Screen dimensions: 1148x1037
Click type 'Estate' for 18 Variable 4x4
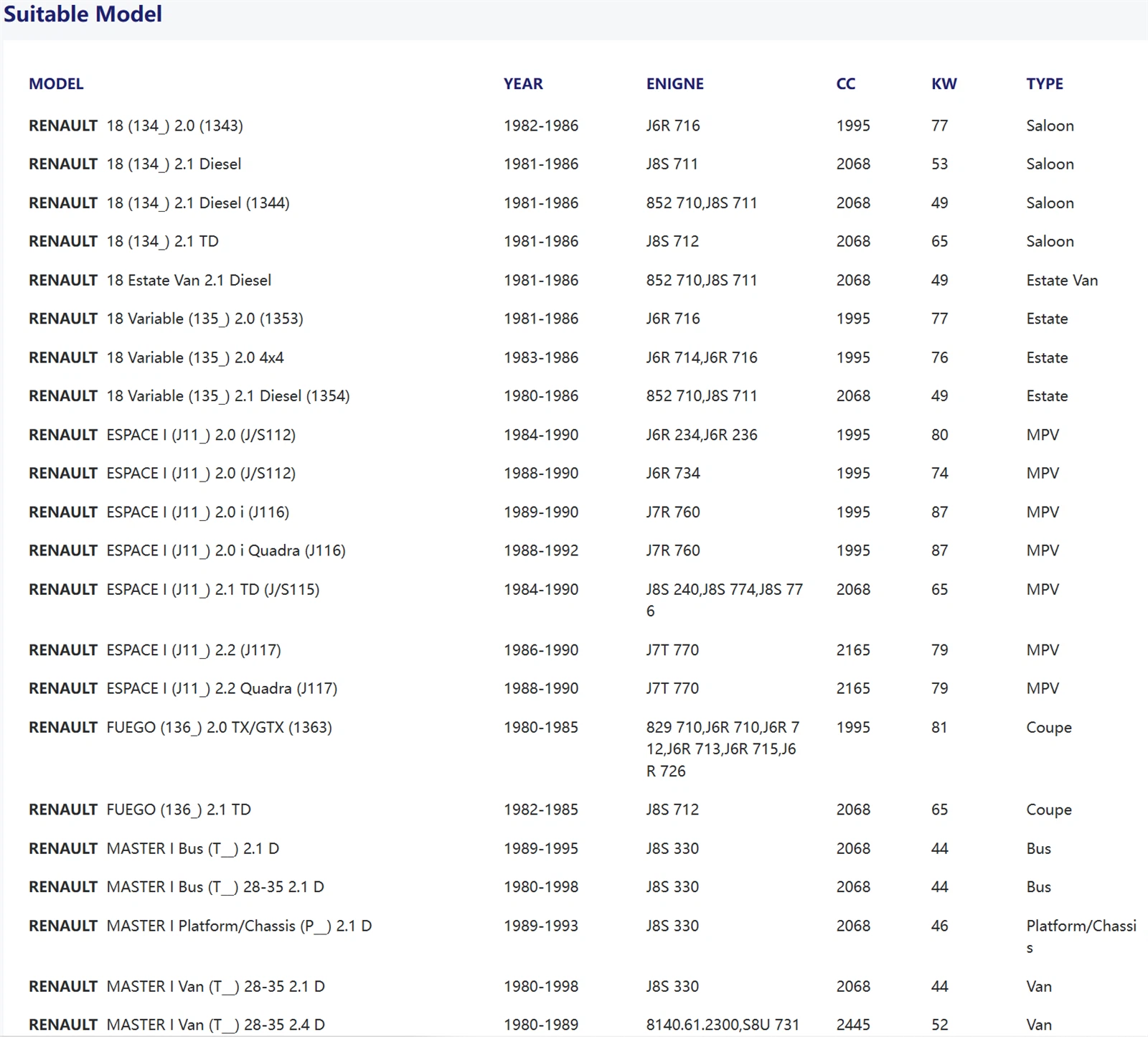pos(1047,357)
